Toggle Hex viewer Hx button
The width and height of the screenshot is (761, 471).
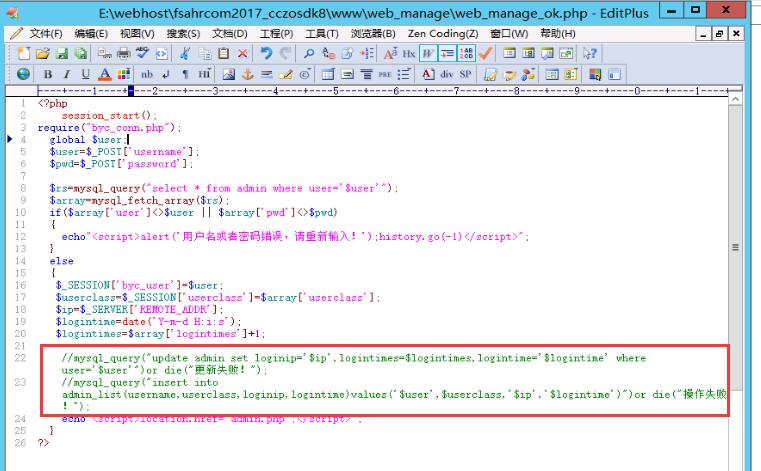point(408,53)
